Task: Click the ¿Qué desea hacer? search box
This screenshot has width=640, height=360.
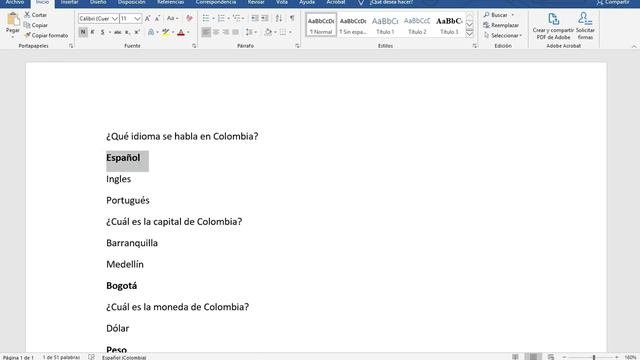Action: click(391, 2)
